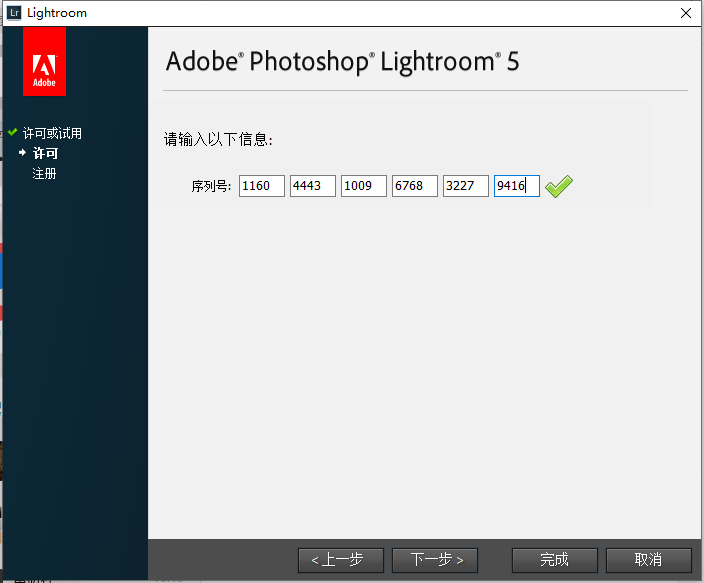Screen dimensions: 704x583
Task: Go back with the 上一步 button
Action: tap(341, 559)
